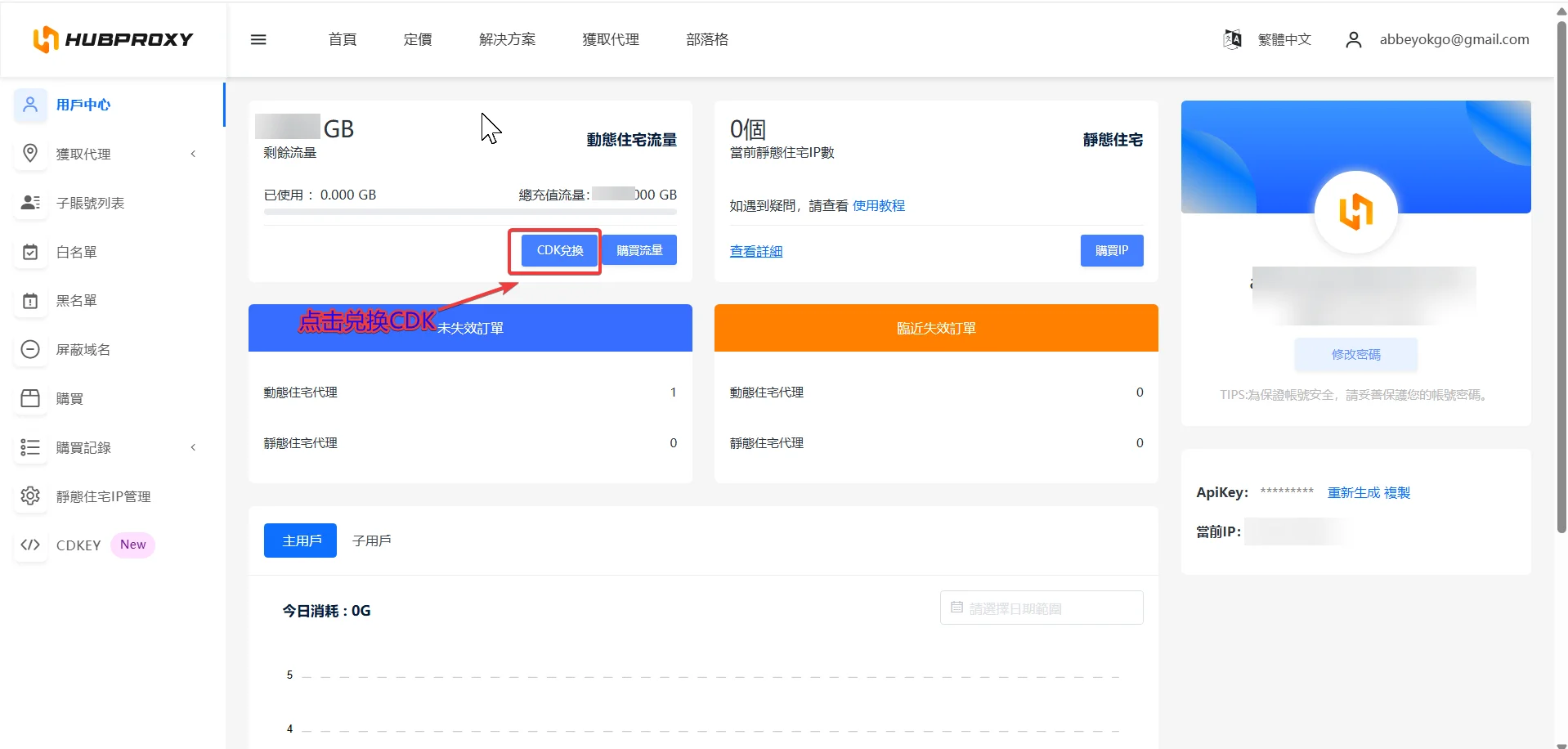Click the 請選擇日期範圍 date input field
Screen dimensions: 1568x749
(x=1042, y=608)
